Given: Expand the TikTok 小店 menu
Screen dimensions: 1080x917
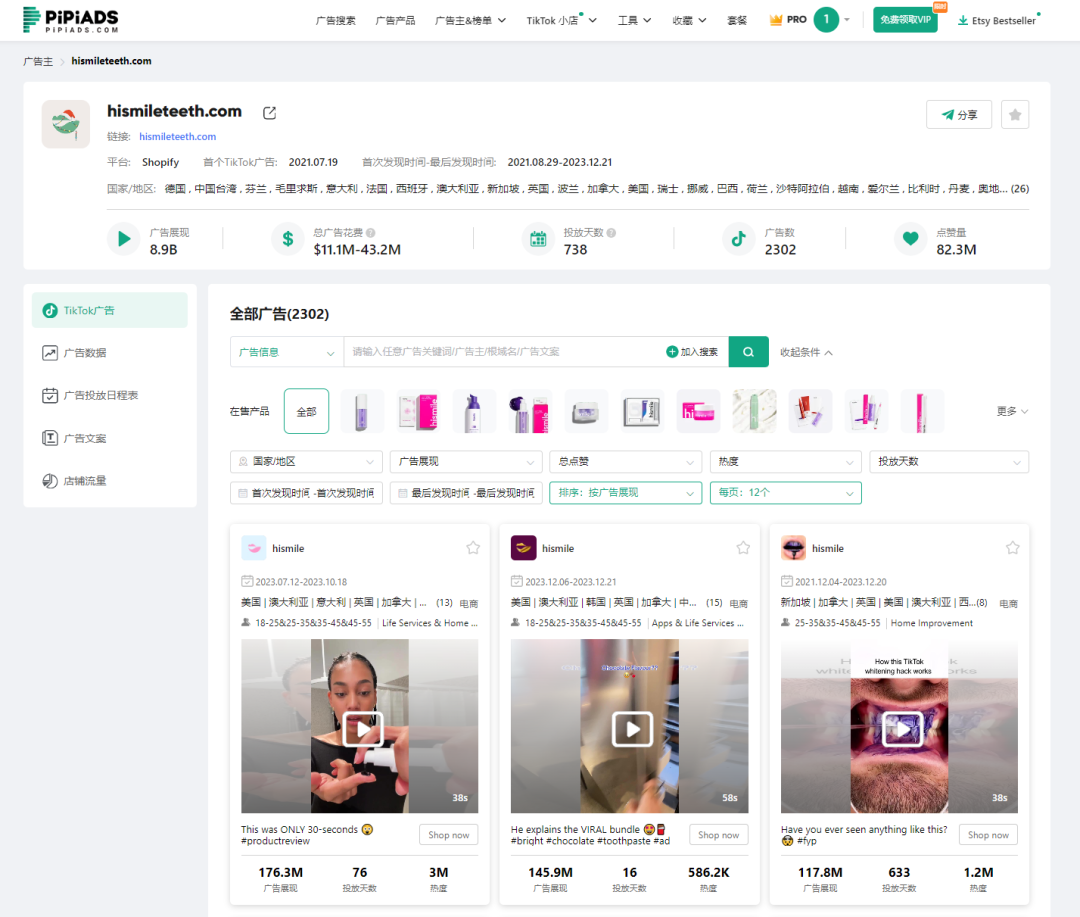Looking at the screenshot, I should pyautogui.click(x=561, y=21).
